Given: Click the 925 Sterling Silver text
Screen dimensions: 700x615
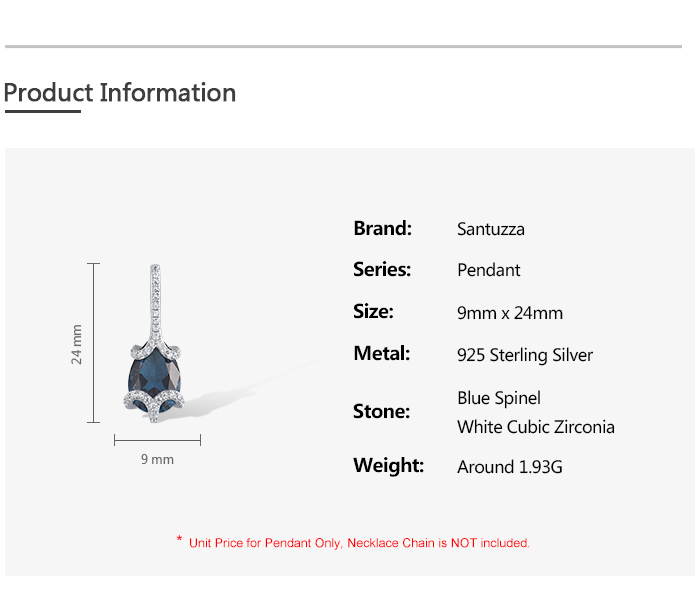Looking at the screenshot, I should click(x=525, y=355).
